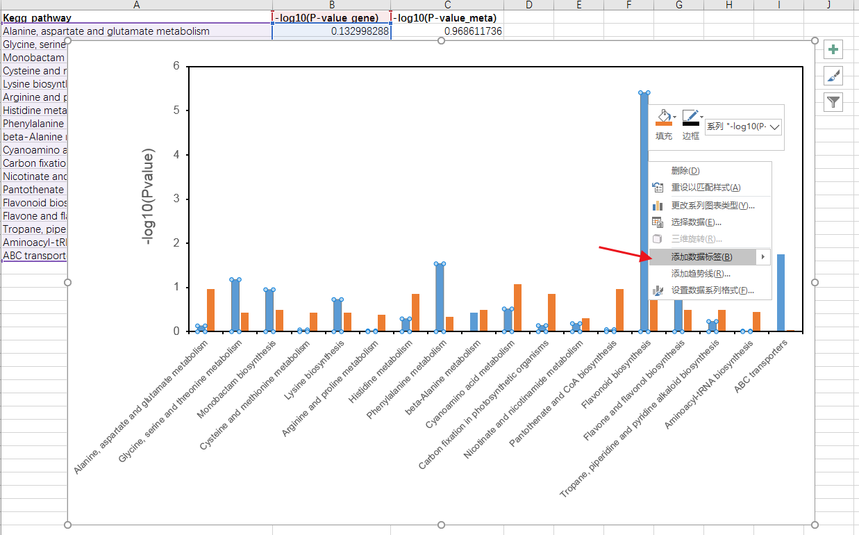
Task: Select the Kegg_pathway header cell
Action: [x=136, y=18]
